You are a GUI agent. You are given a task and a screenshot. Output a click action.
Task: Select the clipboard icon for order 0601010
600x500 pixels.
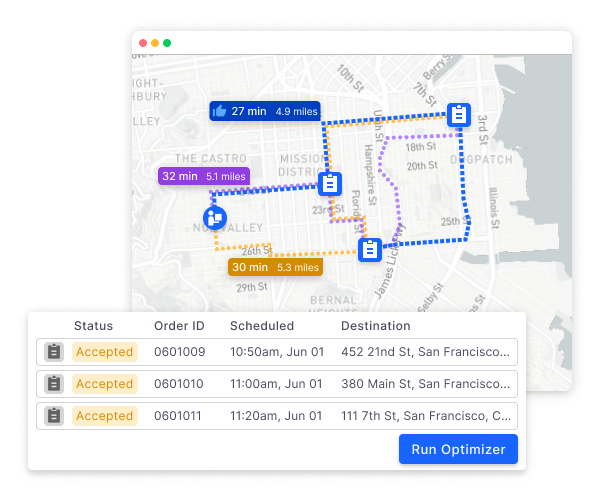click(54, 384)
